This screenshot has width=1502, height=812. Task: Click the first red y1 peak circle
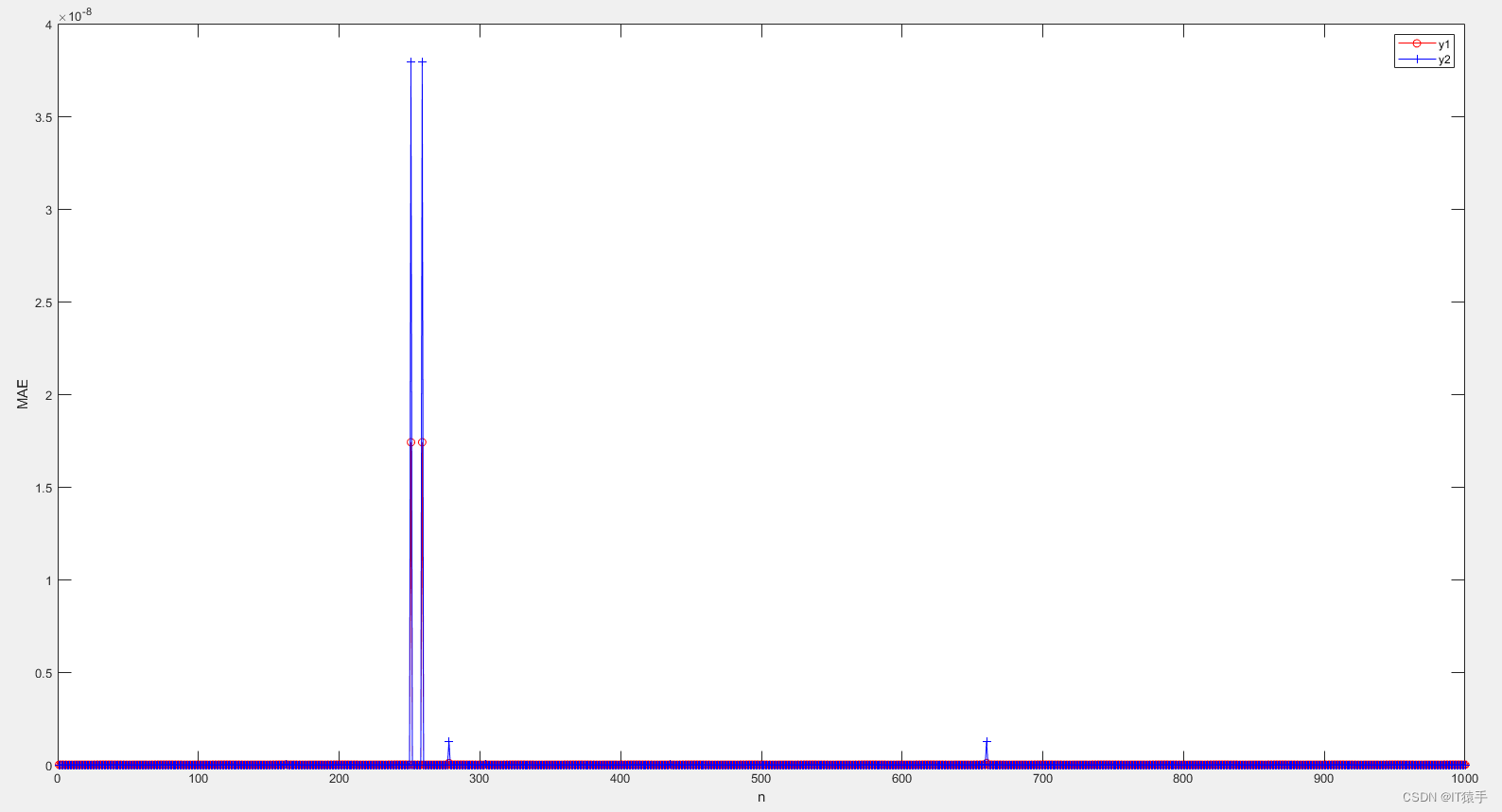(x=410, y=442)
